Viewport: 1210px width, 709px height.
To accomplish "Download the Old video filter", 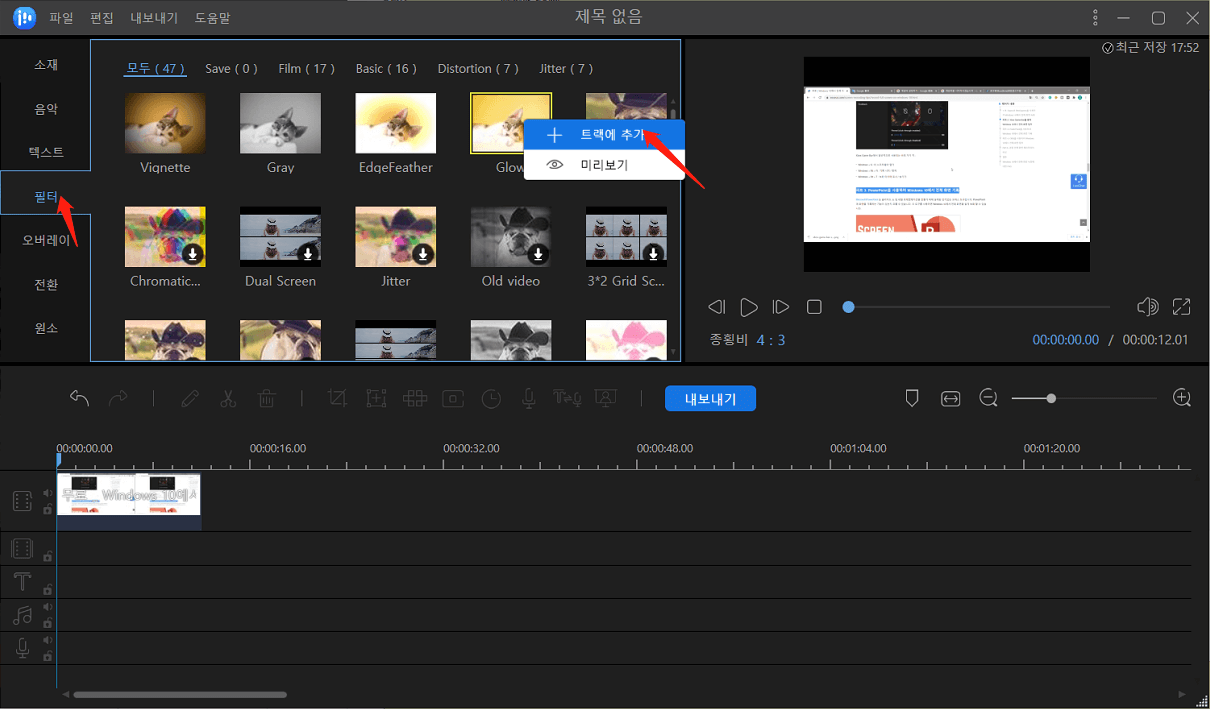I will (538, 254).
